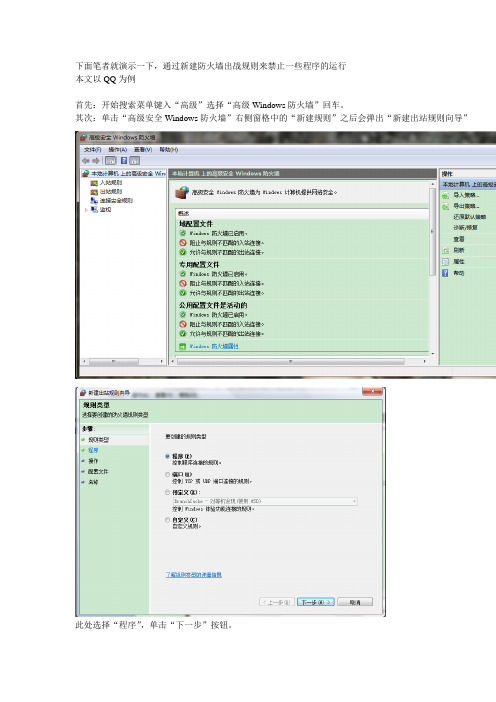Click the 监视 monitor icon
Image resolution: width=496 pixels, height=702 pixels.
[94, 210]
